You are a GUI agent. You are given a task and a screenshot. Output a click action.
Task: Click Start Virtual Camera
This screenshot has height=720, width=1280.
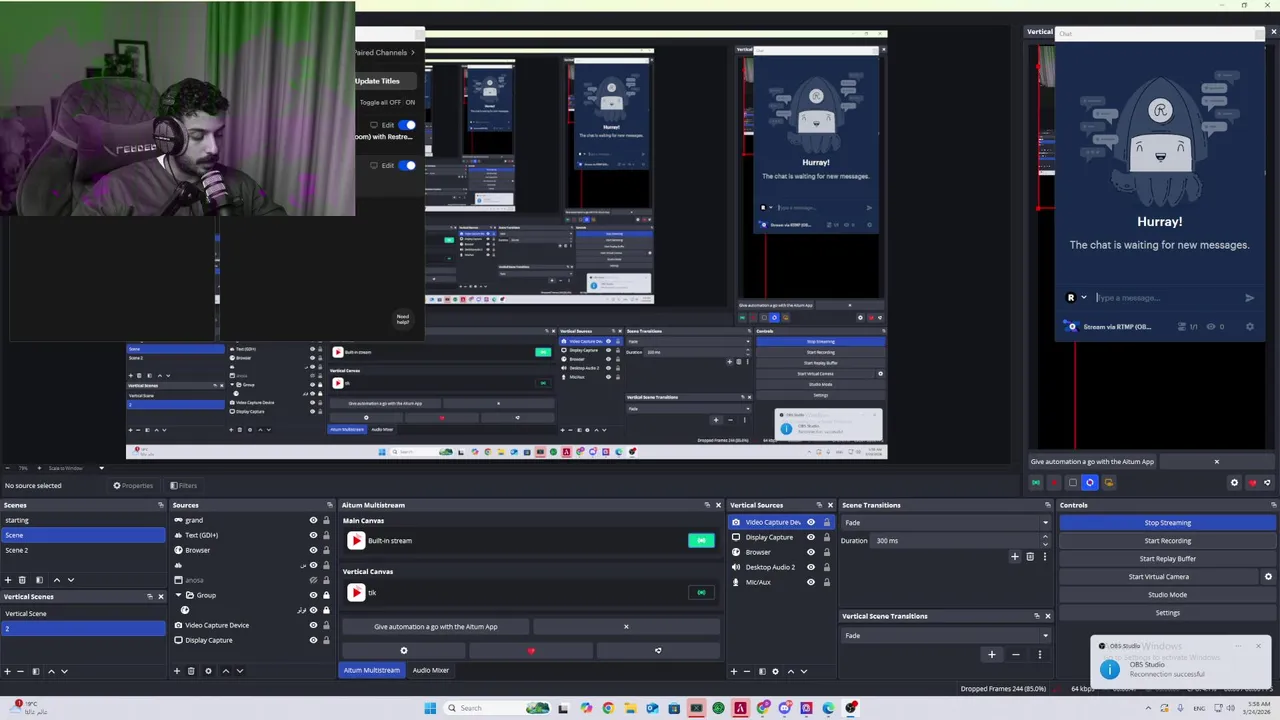tap(1159, 577)
